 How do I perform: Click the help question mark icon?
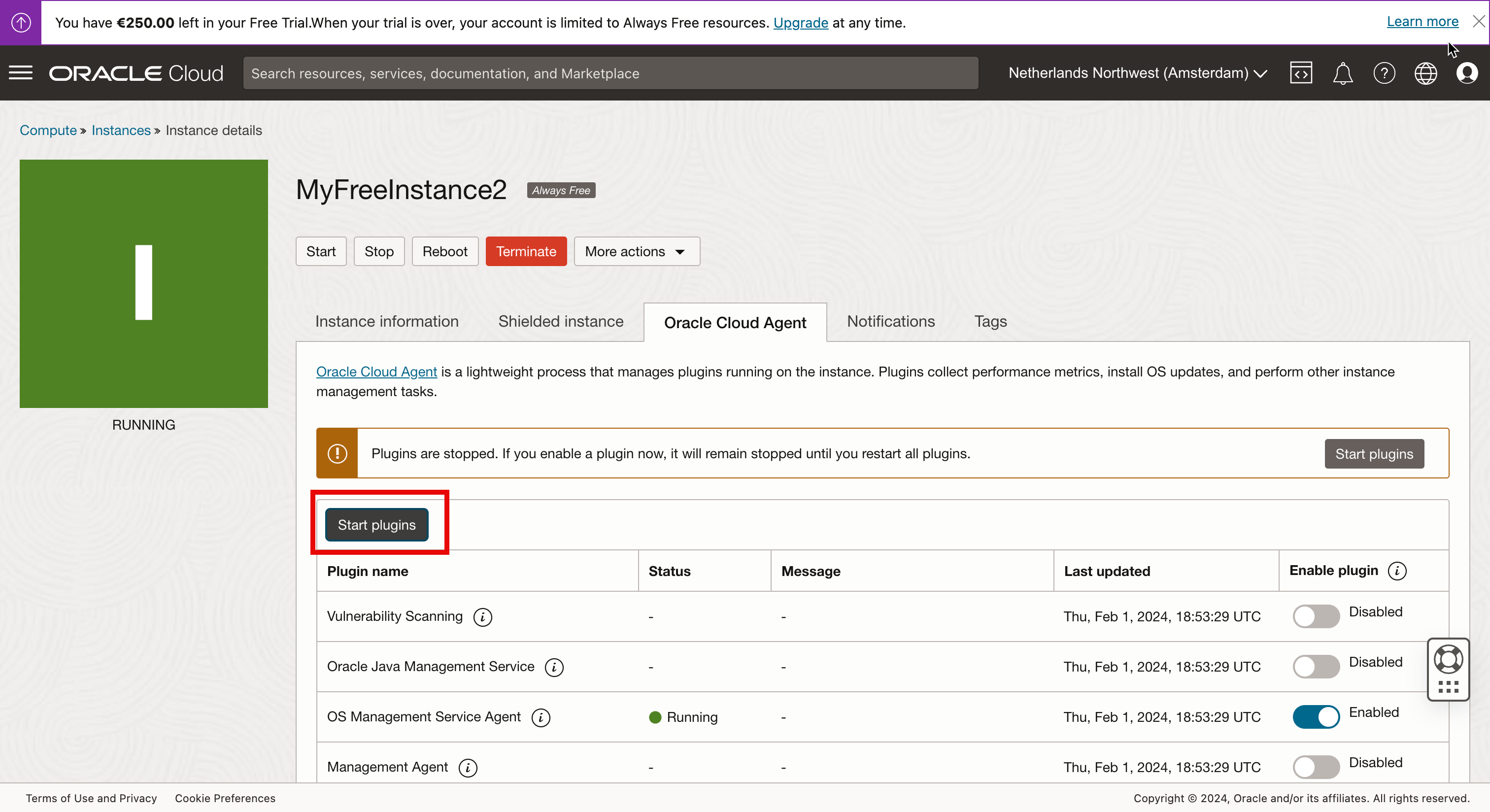click(1384, 73)
